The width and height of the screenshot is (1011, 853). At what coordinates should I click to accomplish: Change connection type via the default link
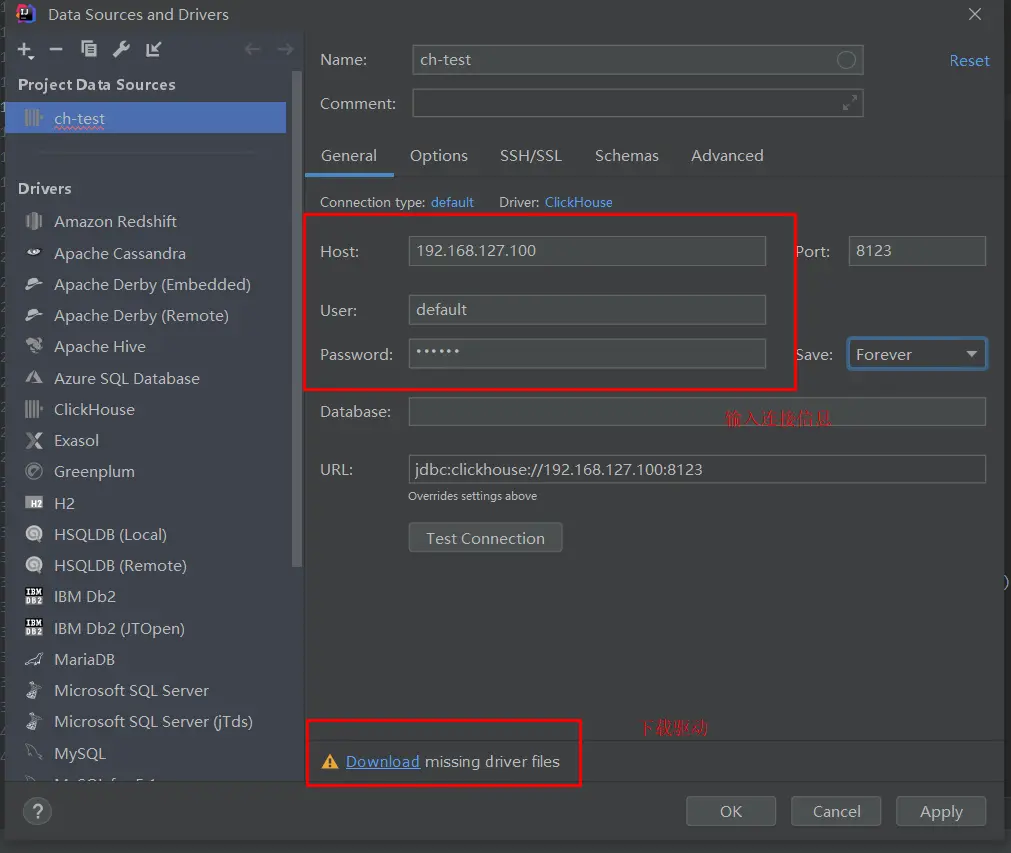[x=452, y=202]
